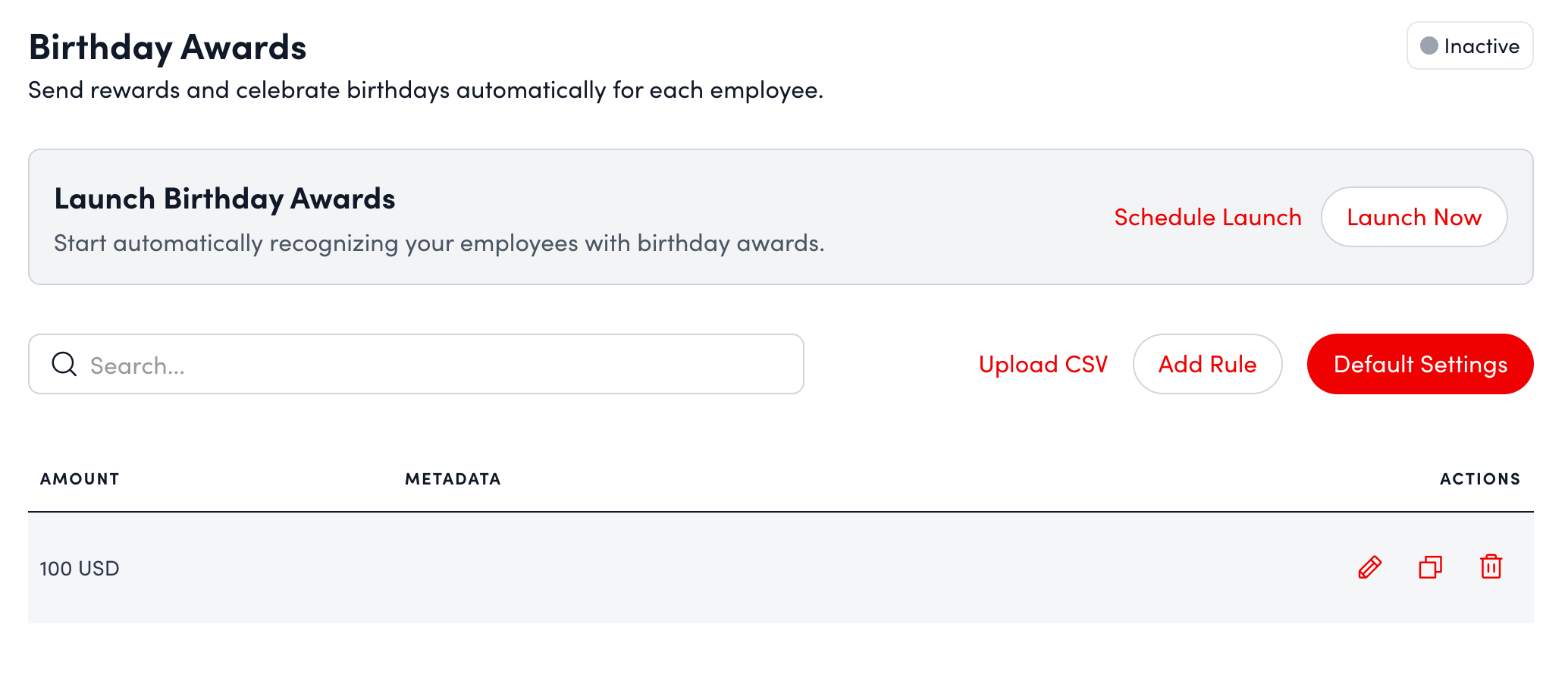Select the 100 USD amount cell
The image size is (1568, 690).
click(80, 569)
